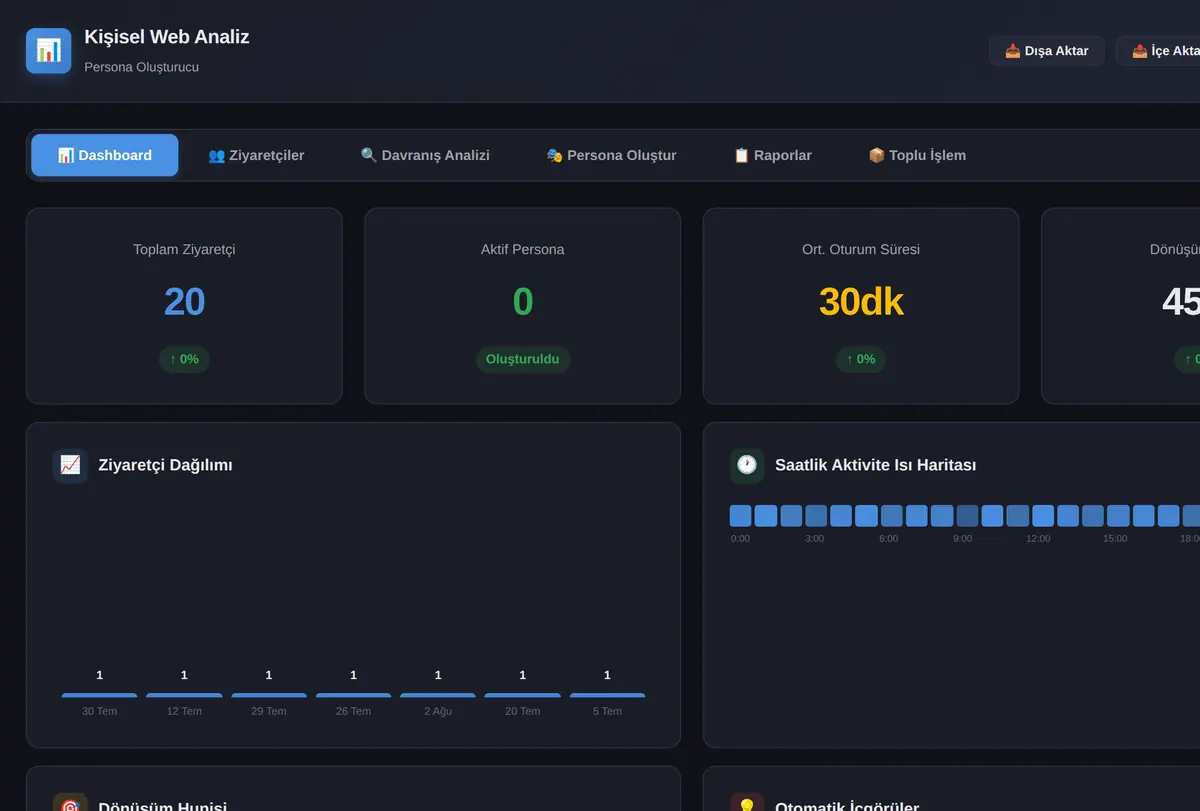
Task: Click the Toplam Ziyaretçi value 20
Action: tap(184, 302)
